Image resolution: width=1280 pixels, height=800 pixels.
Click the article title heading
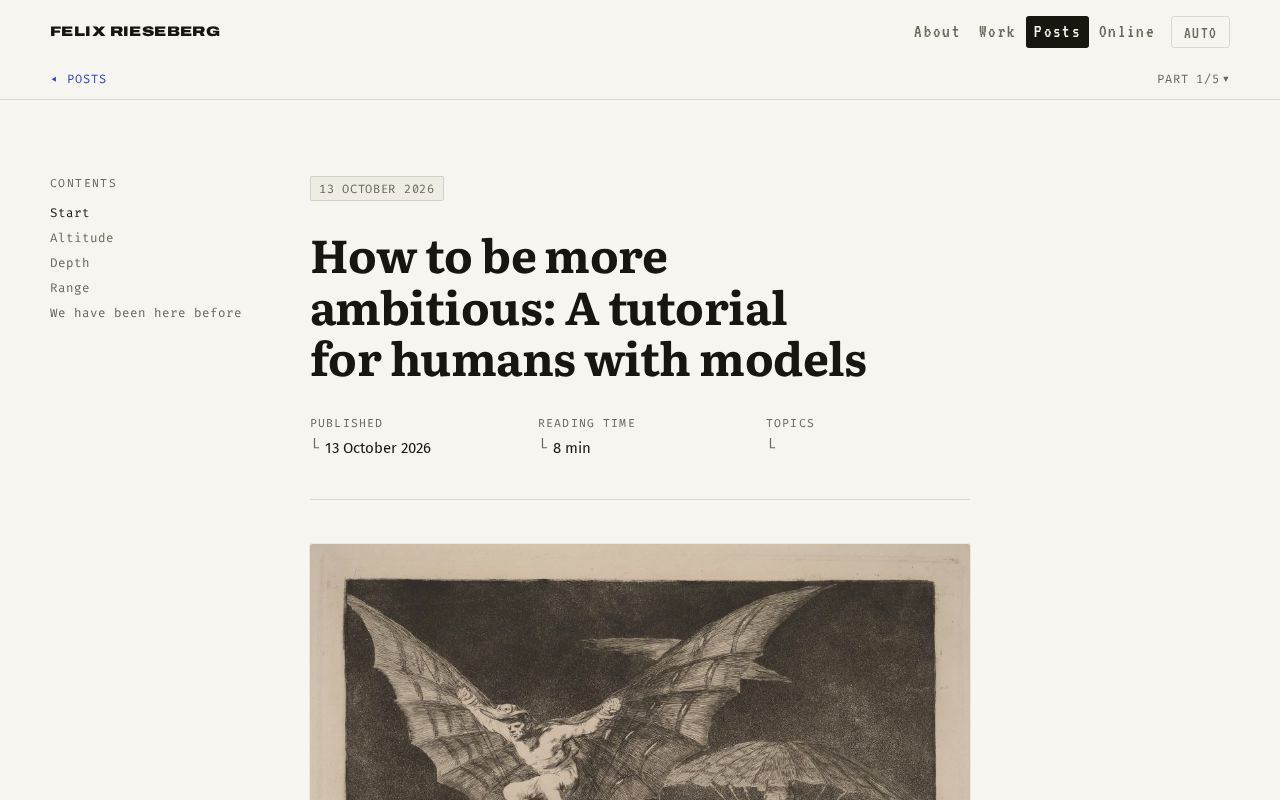pos(588,308)
